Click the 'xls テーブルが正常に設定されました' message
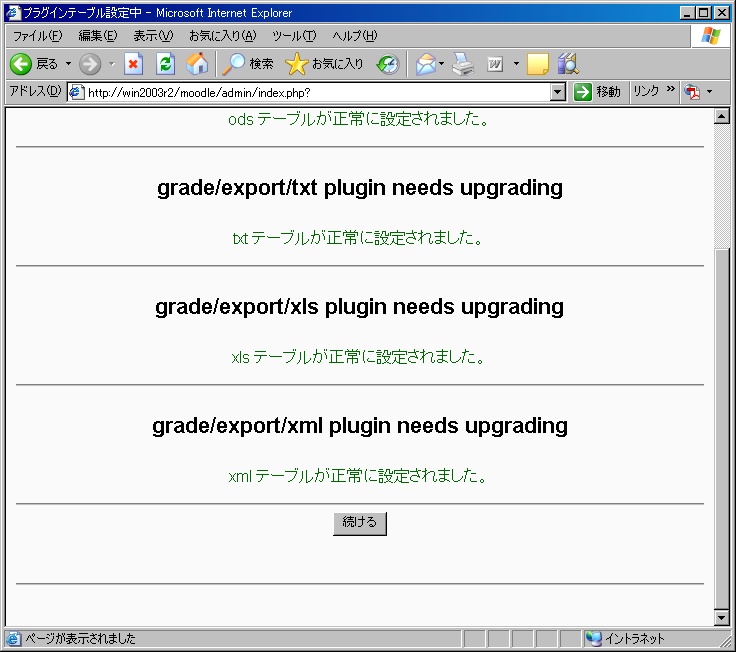Viewport: 736px width, 652px height. tap(358, 357)
